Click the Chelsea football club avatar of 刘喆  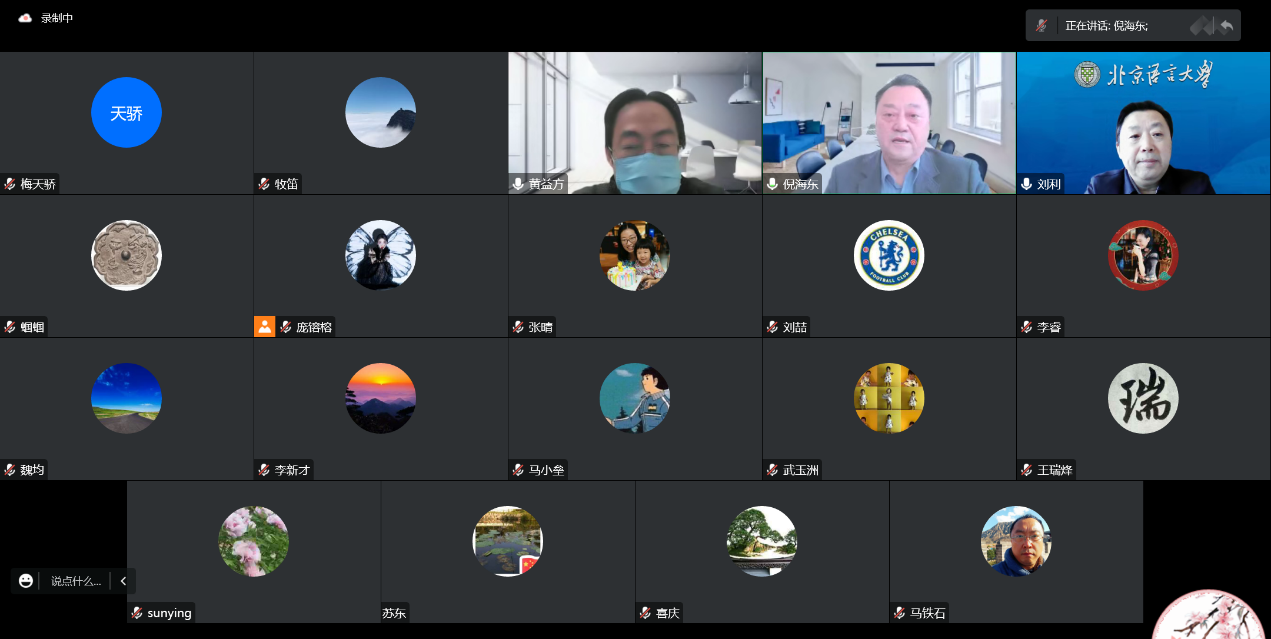point(889,255)
